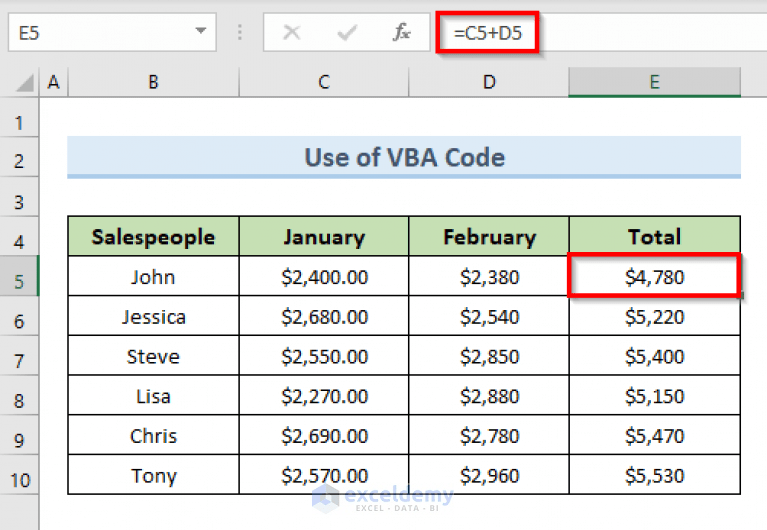Select the cell containing Steve
Image resolution: width=767 pixels, height=530 pixels.
tap(153, 356)
